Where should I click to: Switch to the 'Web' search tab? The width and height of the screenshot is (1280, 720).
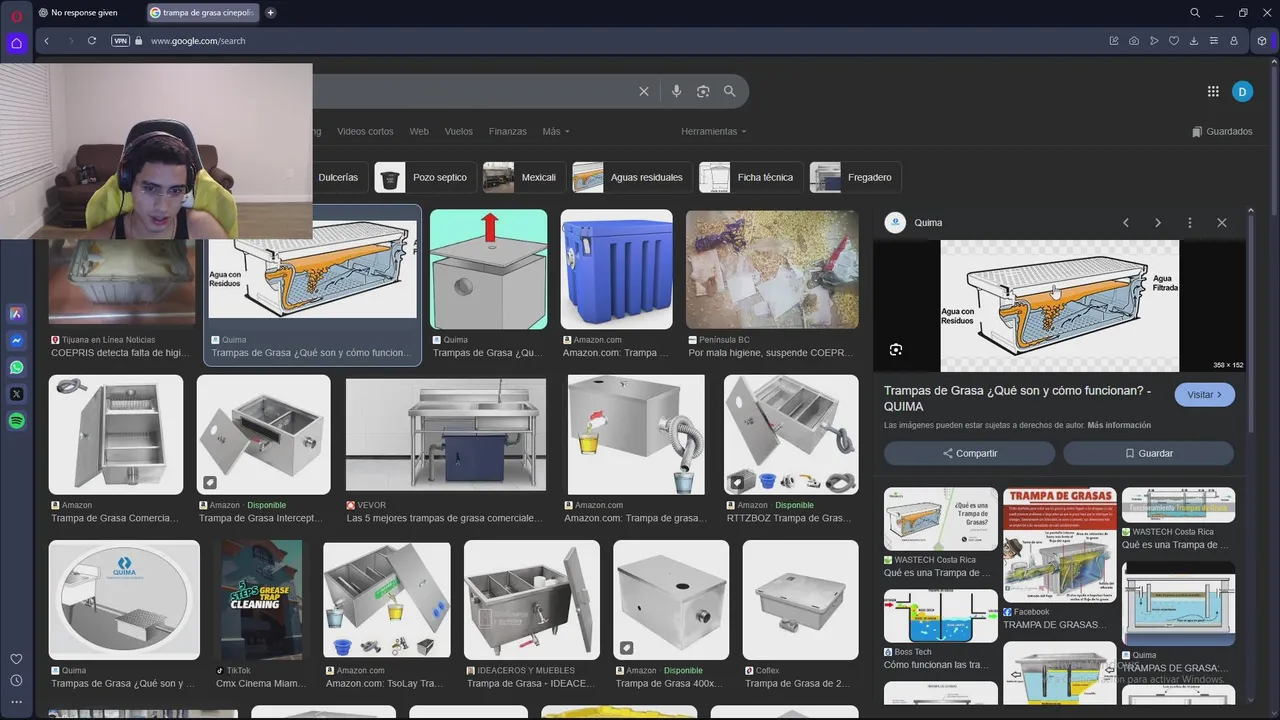(419, 131)
